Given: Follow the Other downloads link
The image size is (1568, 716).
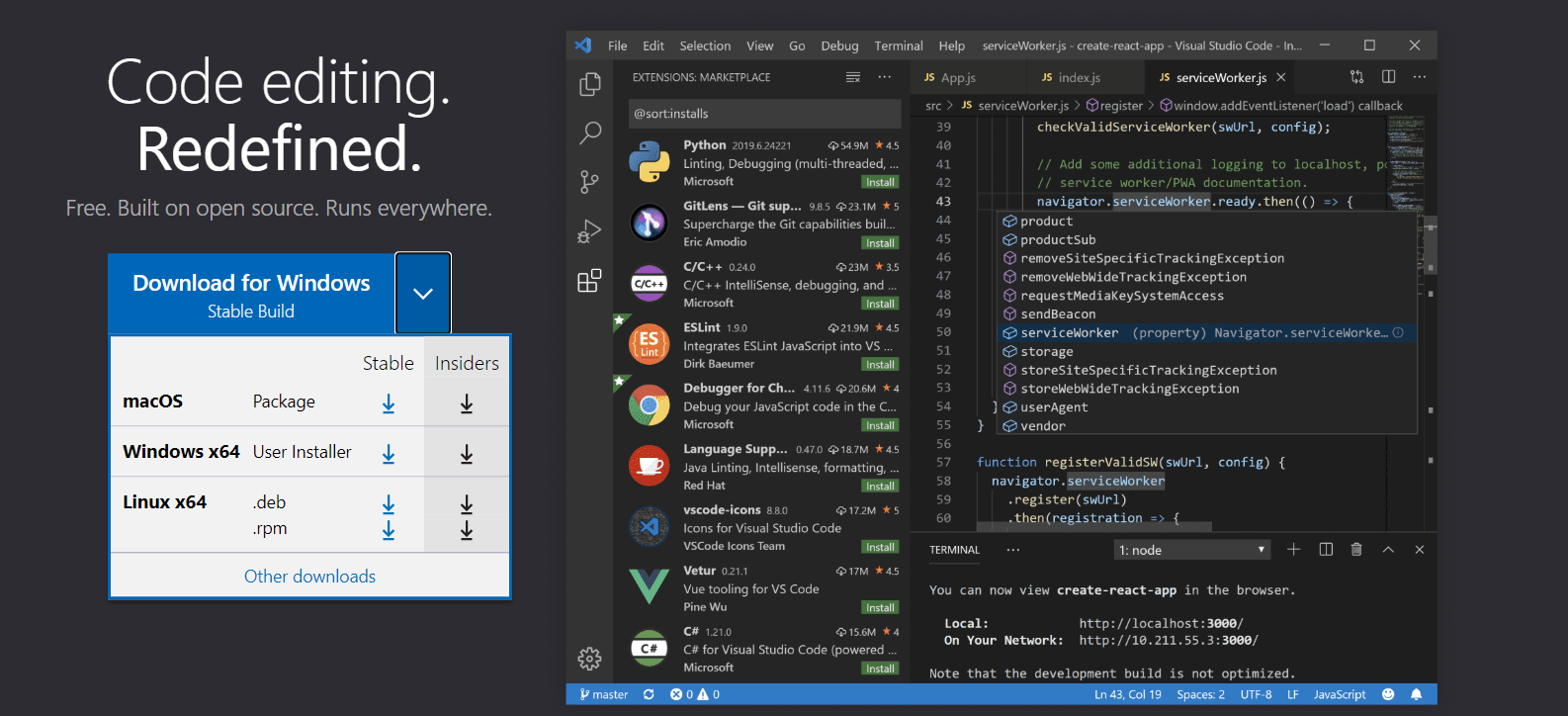Looking at the screenshot, I should pos(310,577).
